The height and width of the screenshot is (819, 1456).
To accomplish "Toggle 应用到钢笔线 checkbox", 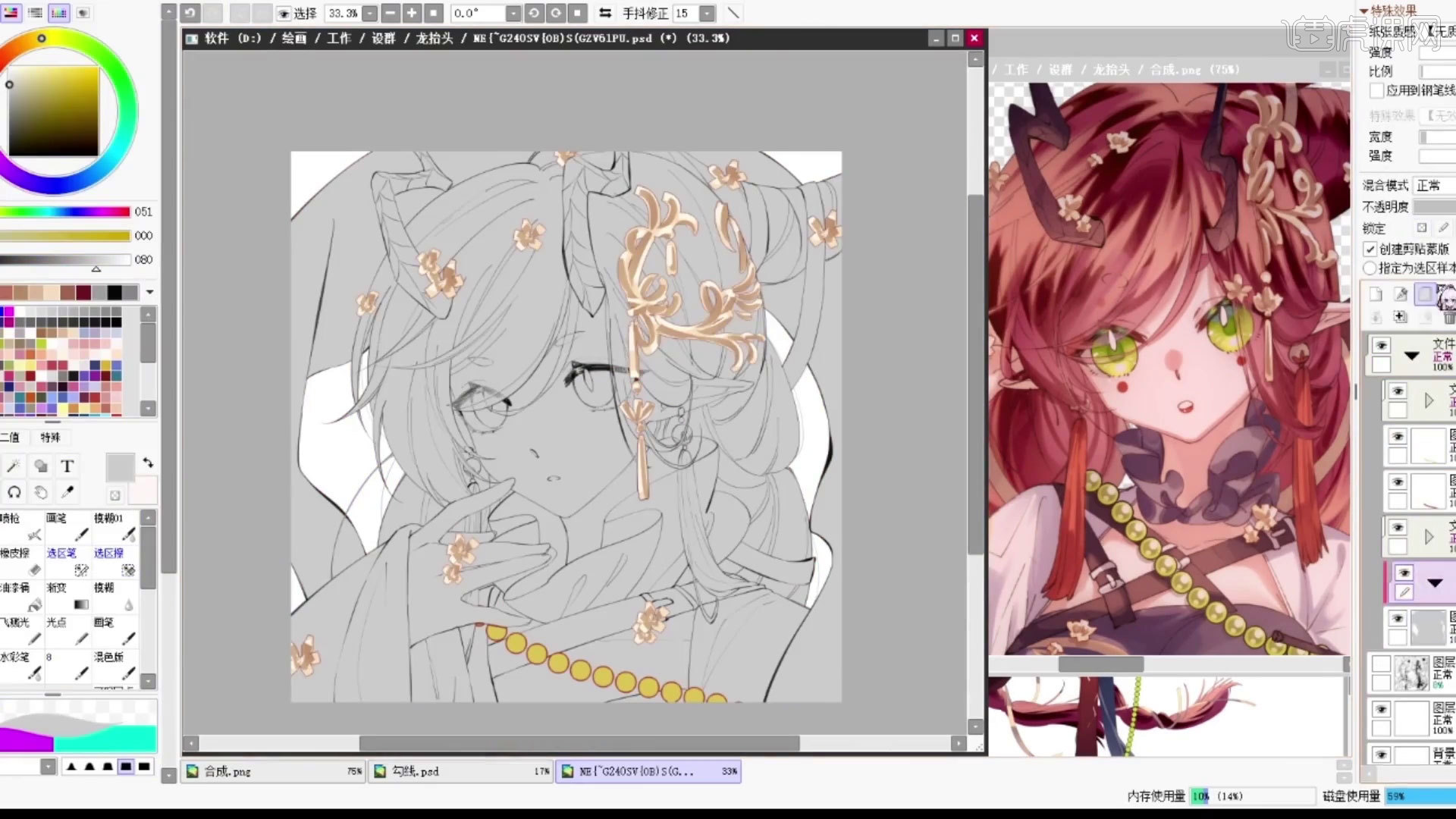I will (1377, 90).
